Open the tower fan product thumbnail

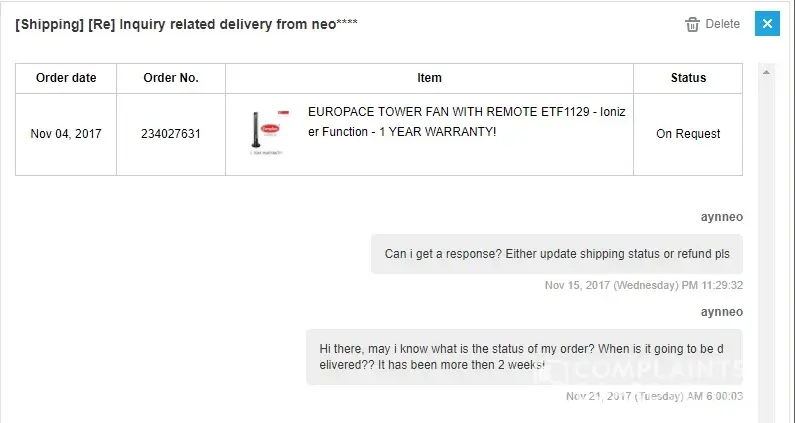(x=264, y=133)
